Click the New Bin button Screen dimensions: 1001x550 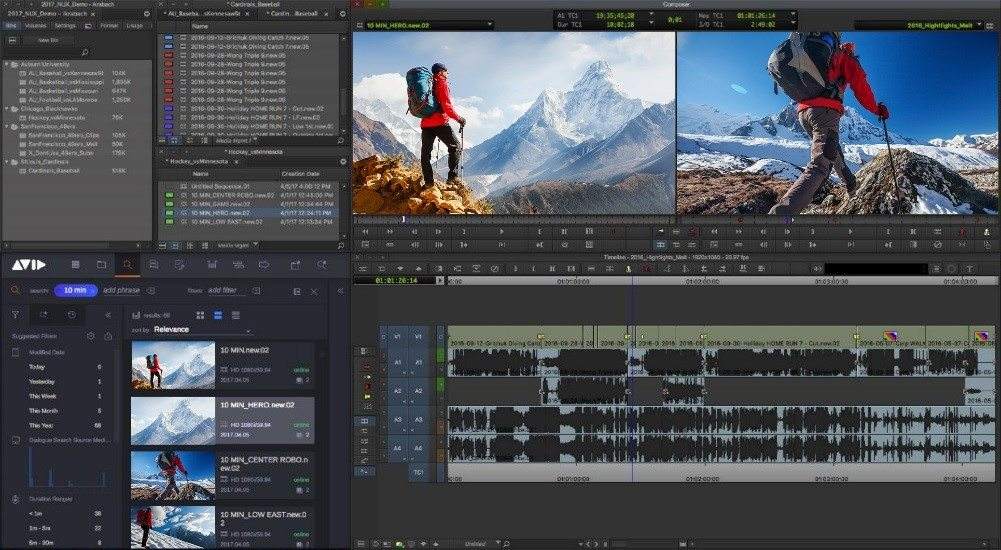(48, 40)
